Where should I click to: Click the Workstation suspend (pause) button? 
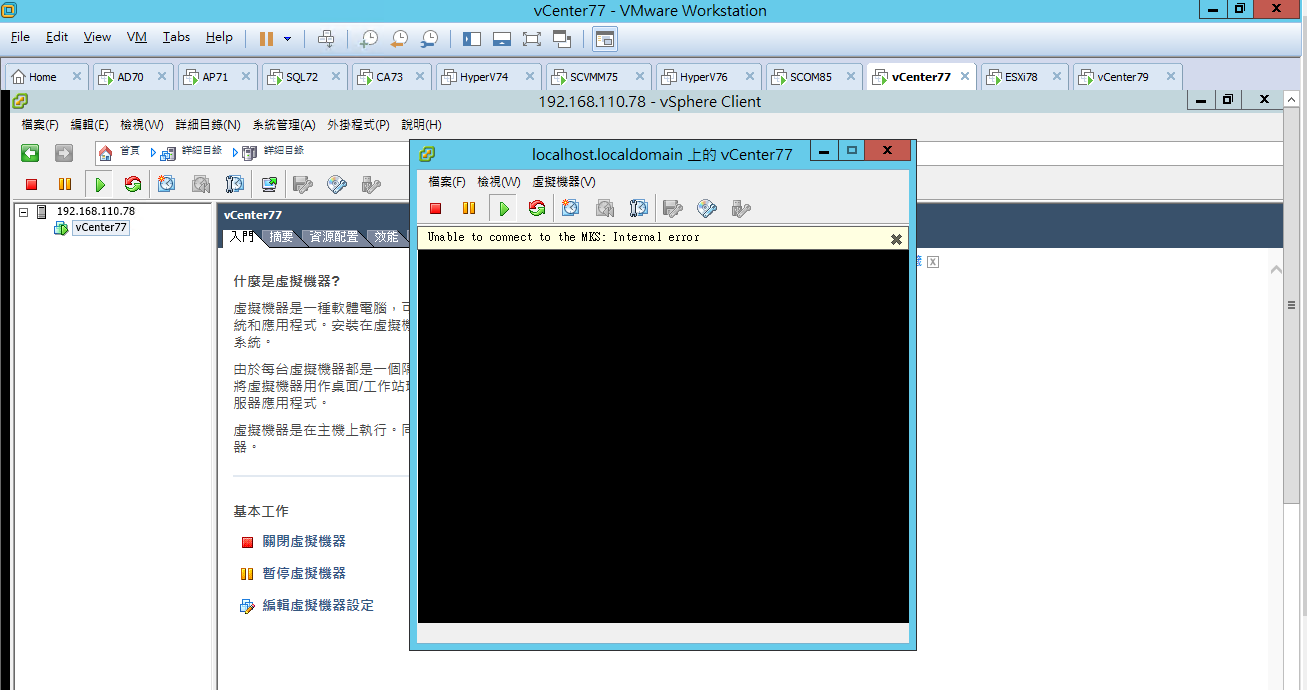point(266,38)
